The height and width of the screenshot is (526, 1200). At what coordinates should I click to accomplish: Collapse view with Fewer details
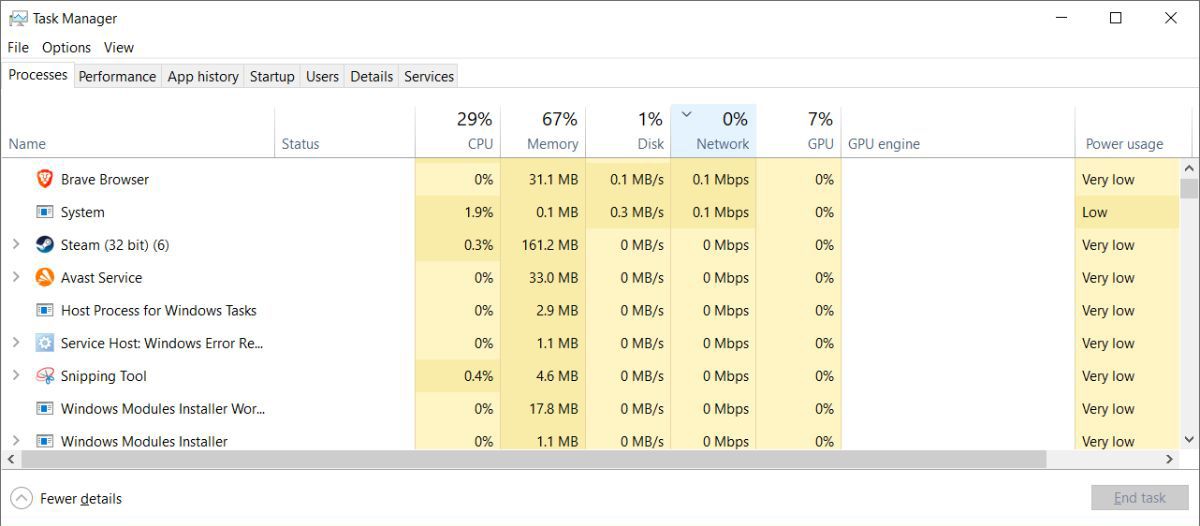pyautogui.click(x=67, y=498)
